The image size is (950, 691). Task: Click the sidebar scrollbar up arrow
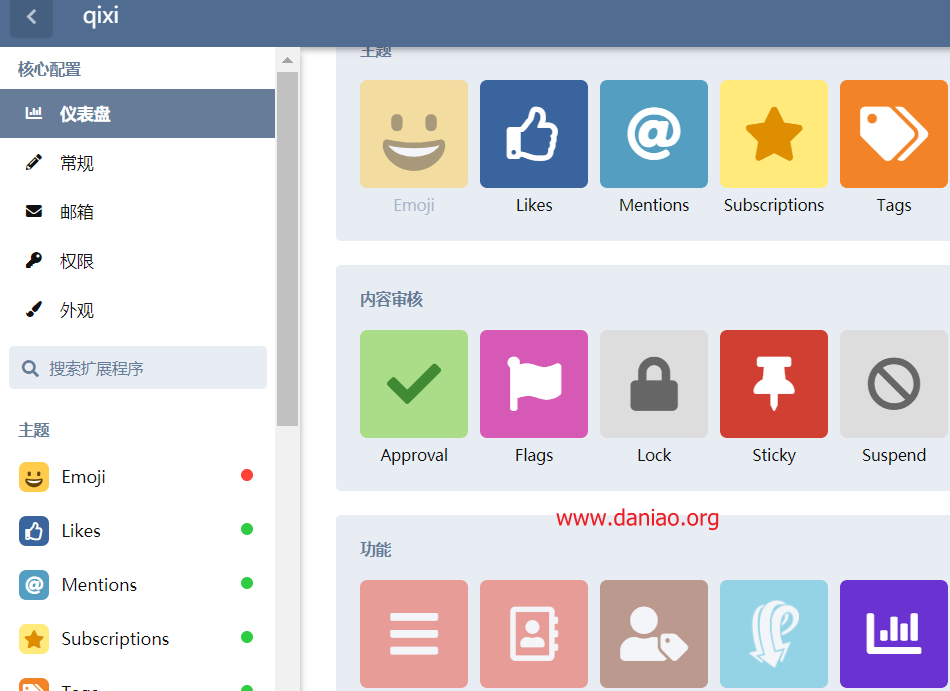tap(288, 60)
